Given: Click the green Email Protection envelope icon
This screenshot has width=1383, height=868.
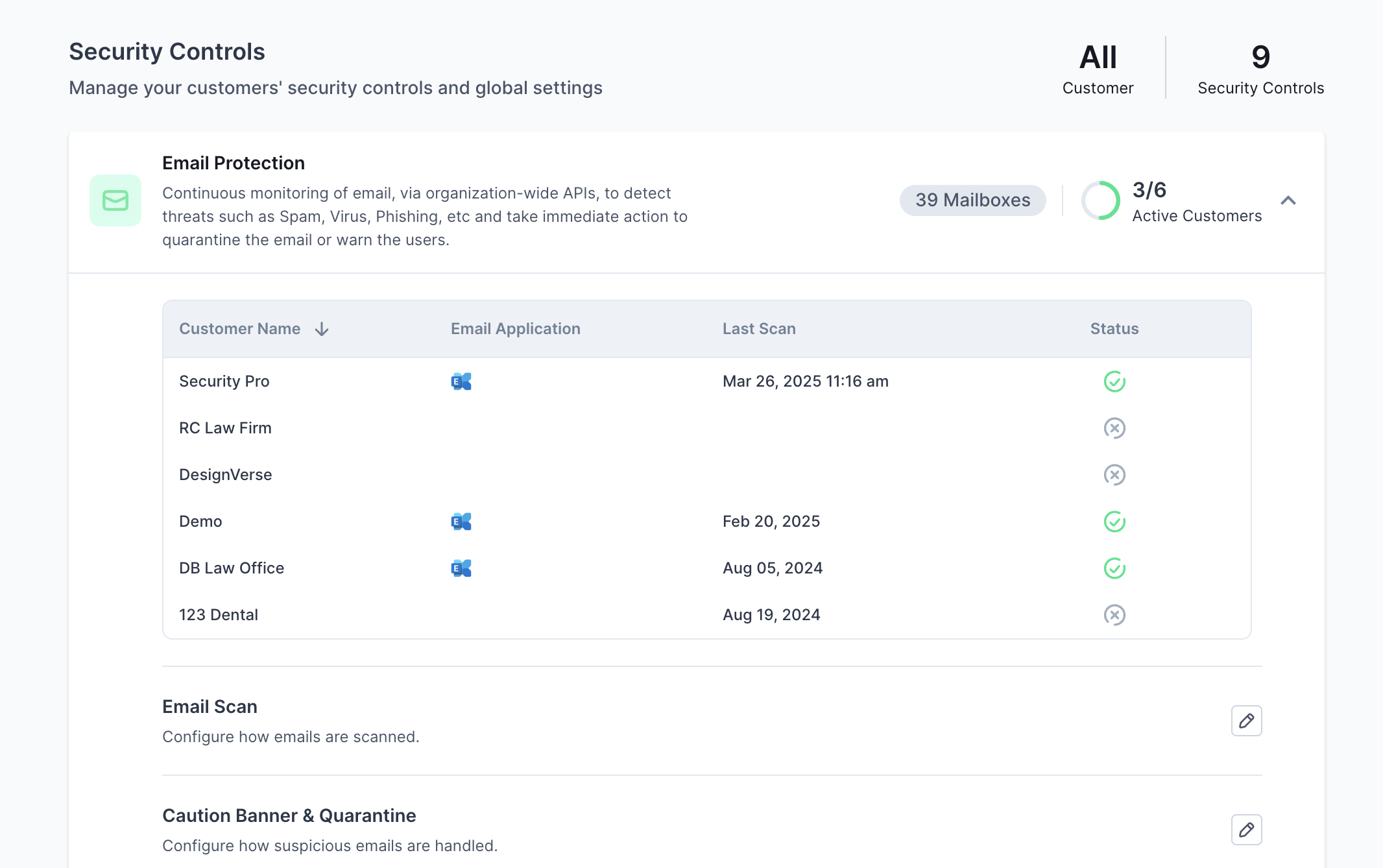Looking at the screenshot, I should (x=115, y=200).
